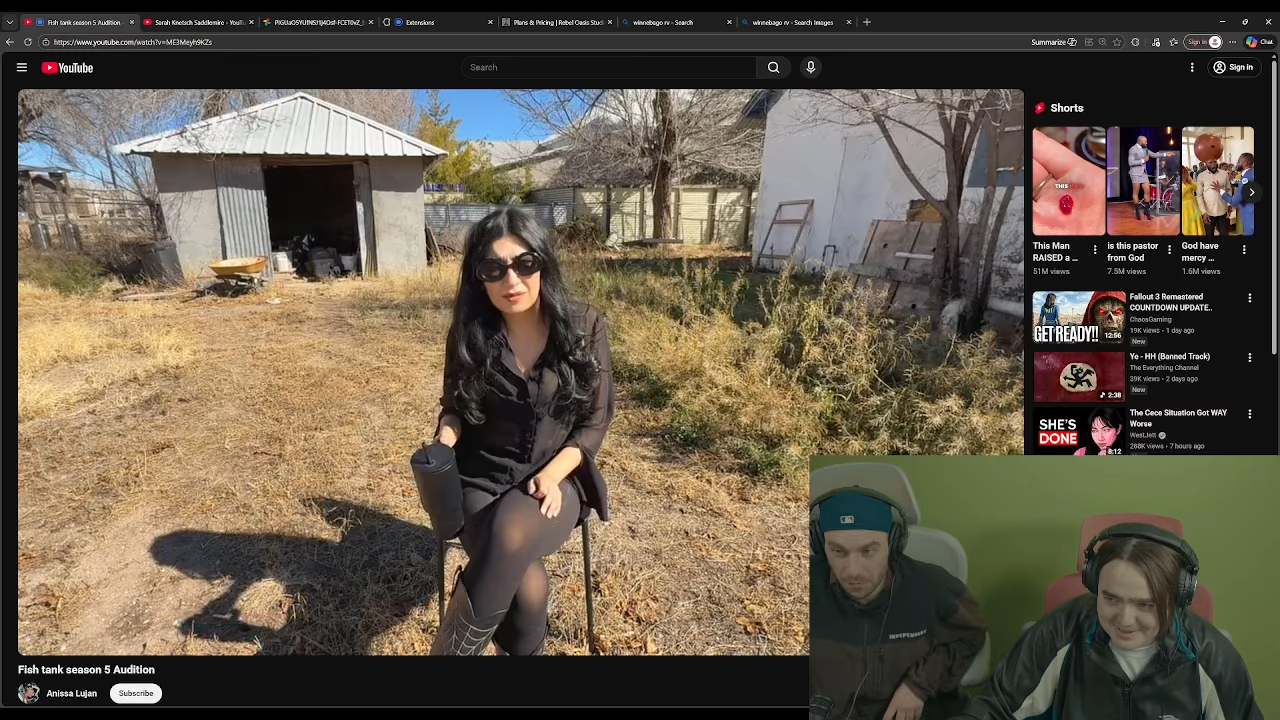The image size is (1280, 720).
Task: Click the YouTube search field
Action: tap(610, 67)
